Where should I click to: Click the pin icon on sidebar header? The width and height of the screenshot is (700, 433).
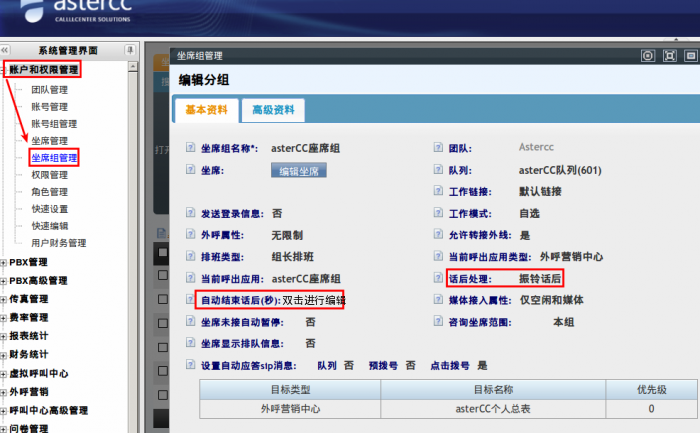pos(129,50)
